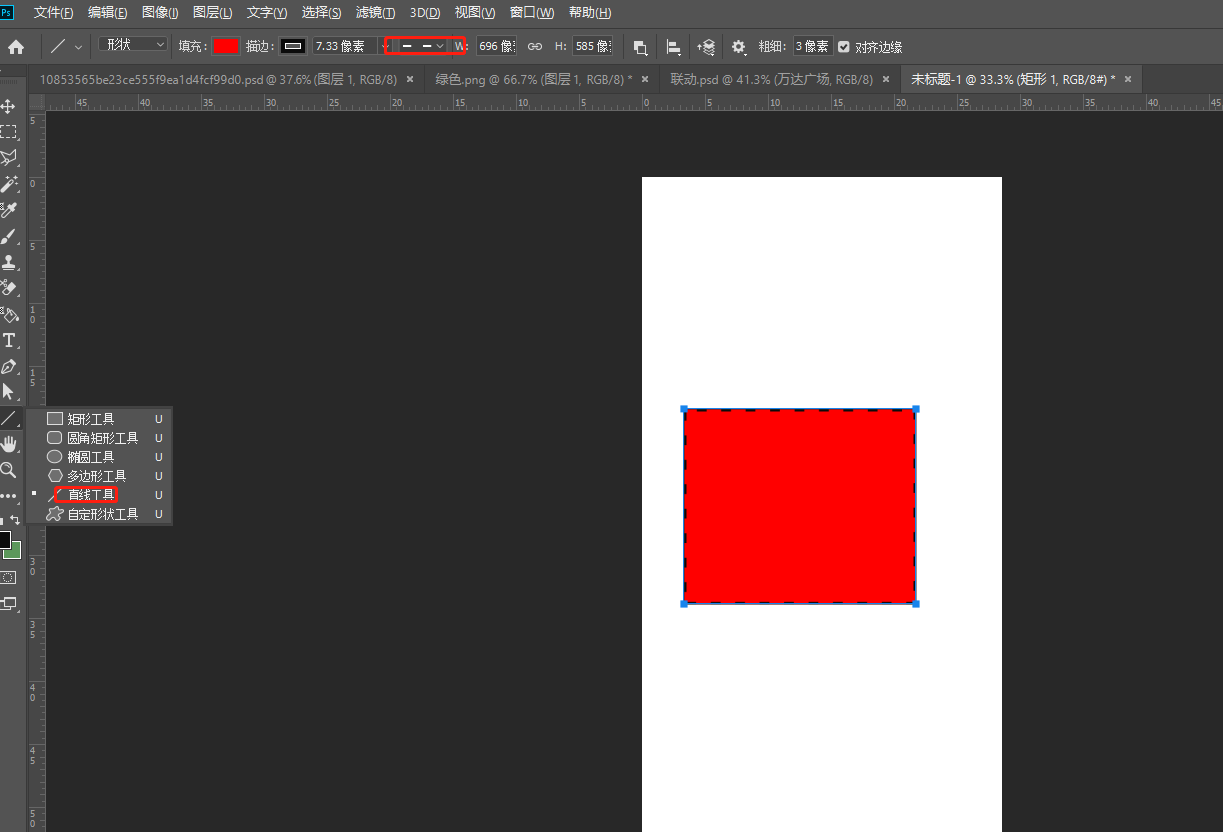Screen dimensions: 1223x832
Task: Open the red fill color swatch
Action: [226, 46]
